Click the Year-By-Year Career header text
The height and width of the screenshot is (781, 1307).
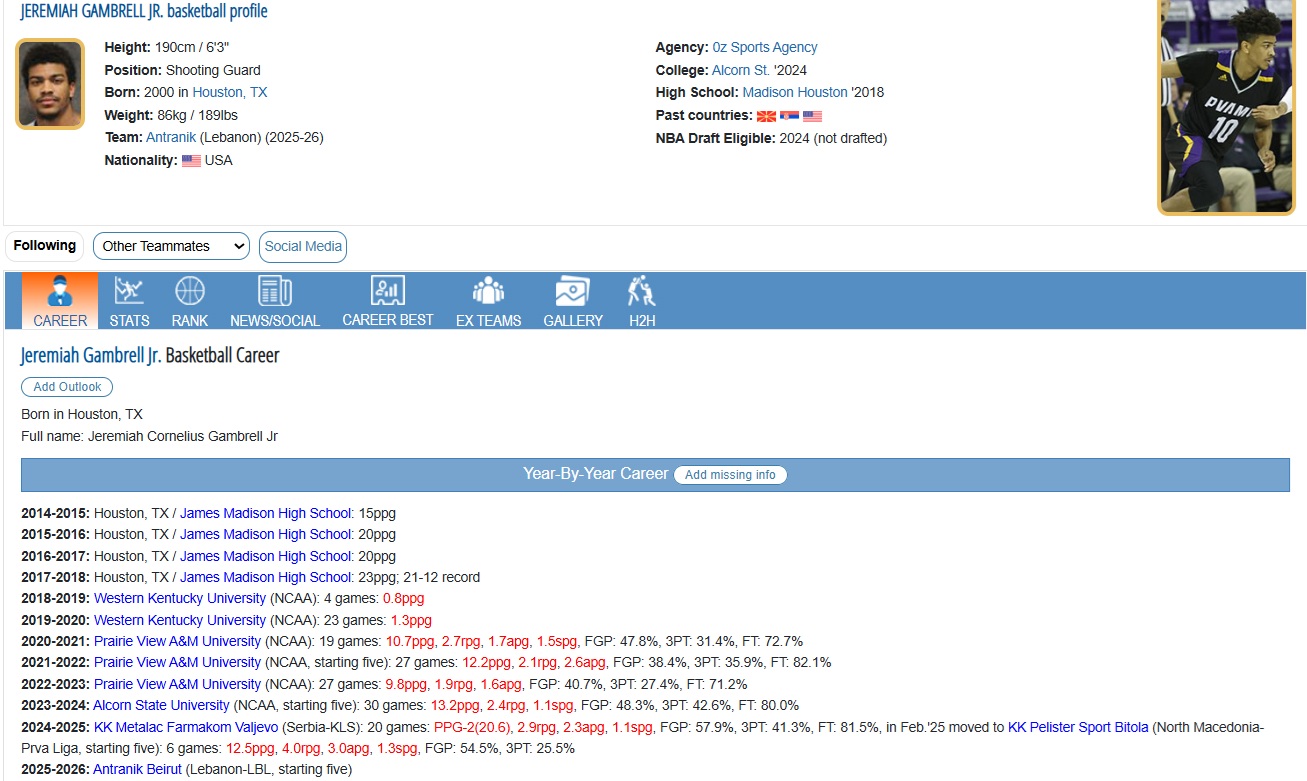tap(595, 474)
